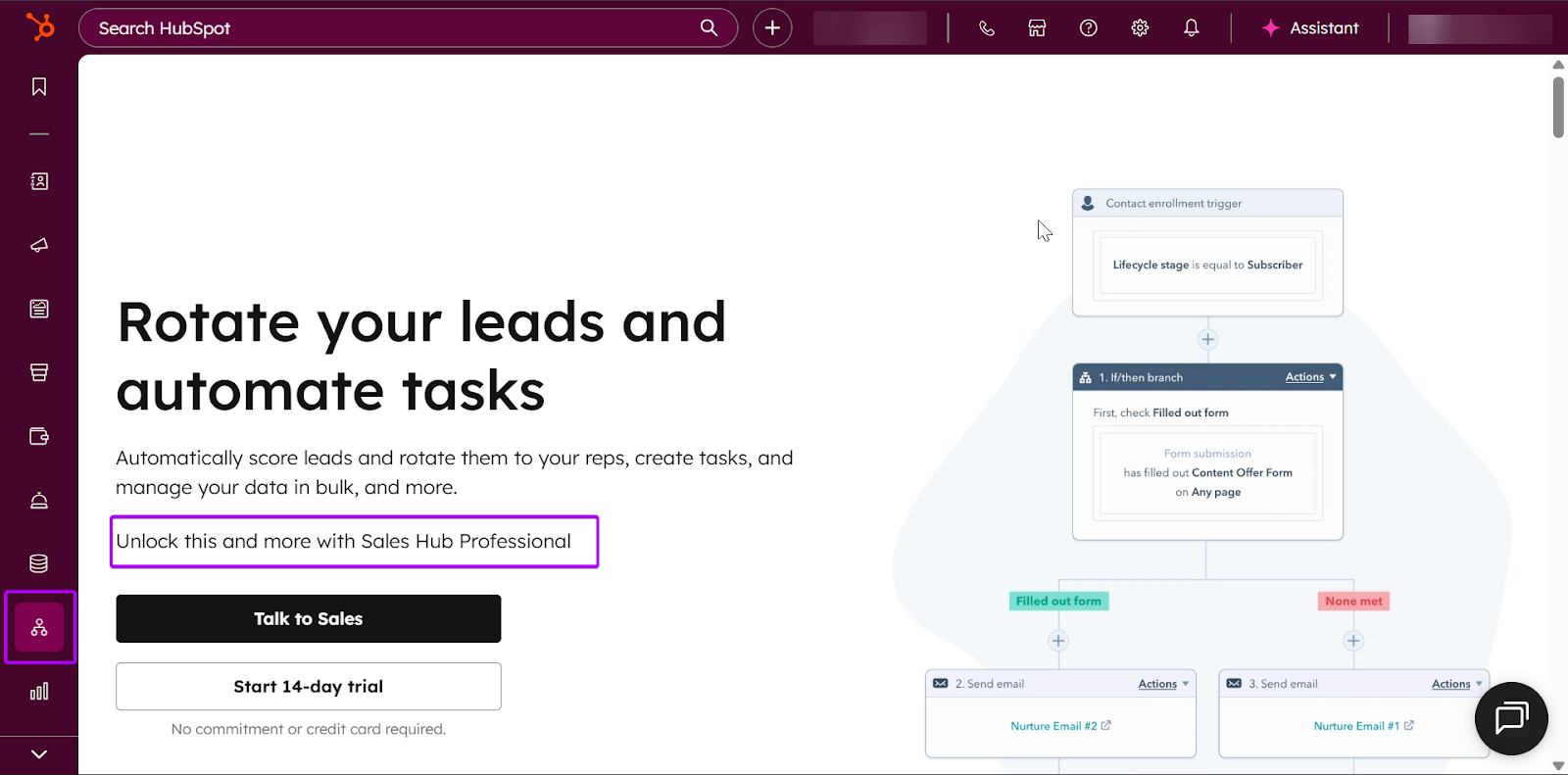Click the Talk to Sales button
The width and height of the screenshot is (1568, 775).
309,618
